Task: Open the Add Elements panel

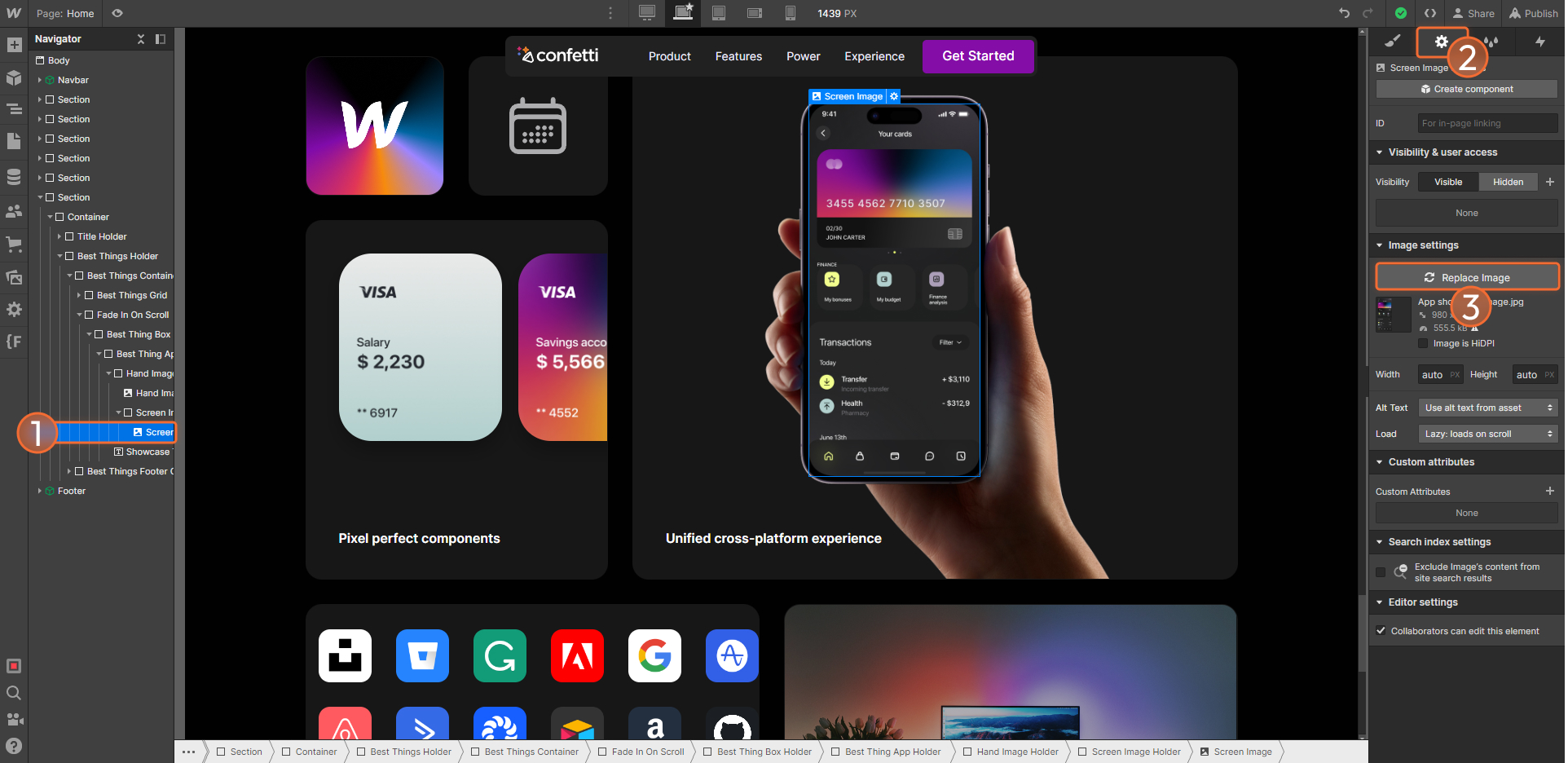Action: [14, 45]
